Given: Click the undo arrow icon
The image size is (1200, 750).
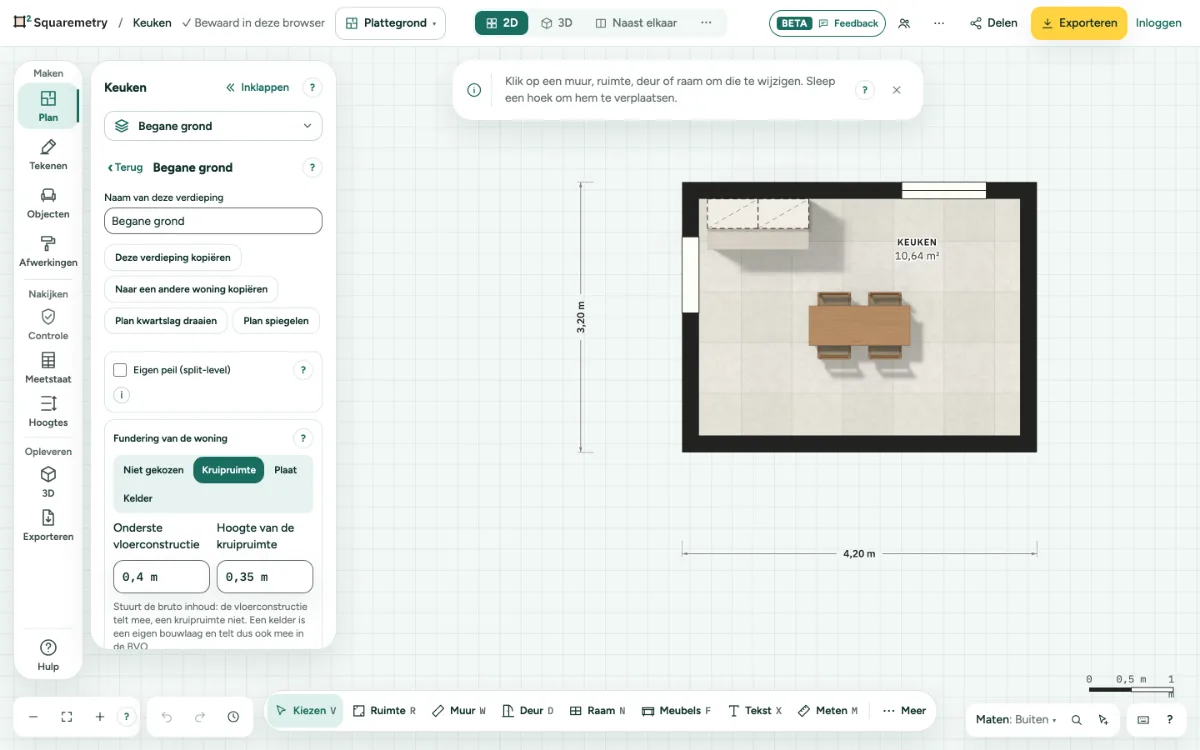Looking at the screenshot, I should point(167,717).
